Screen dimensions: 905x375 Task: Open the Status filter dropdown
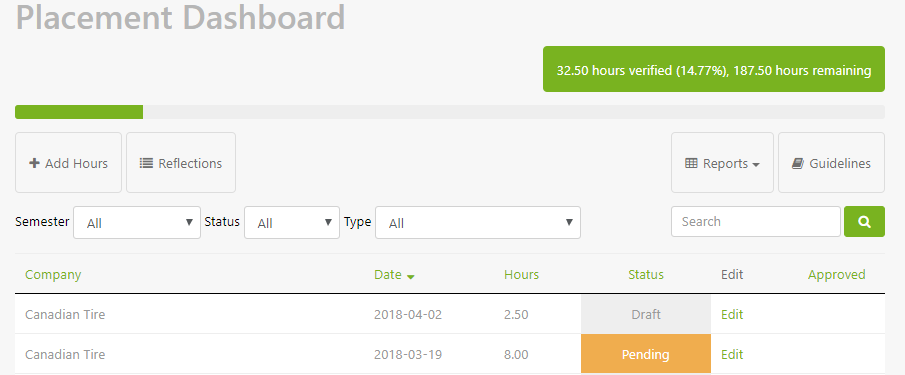pyautogui.click(x=292, y=223)
